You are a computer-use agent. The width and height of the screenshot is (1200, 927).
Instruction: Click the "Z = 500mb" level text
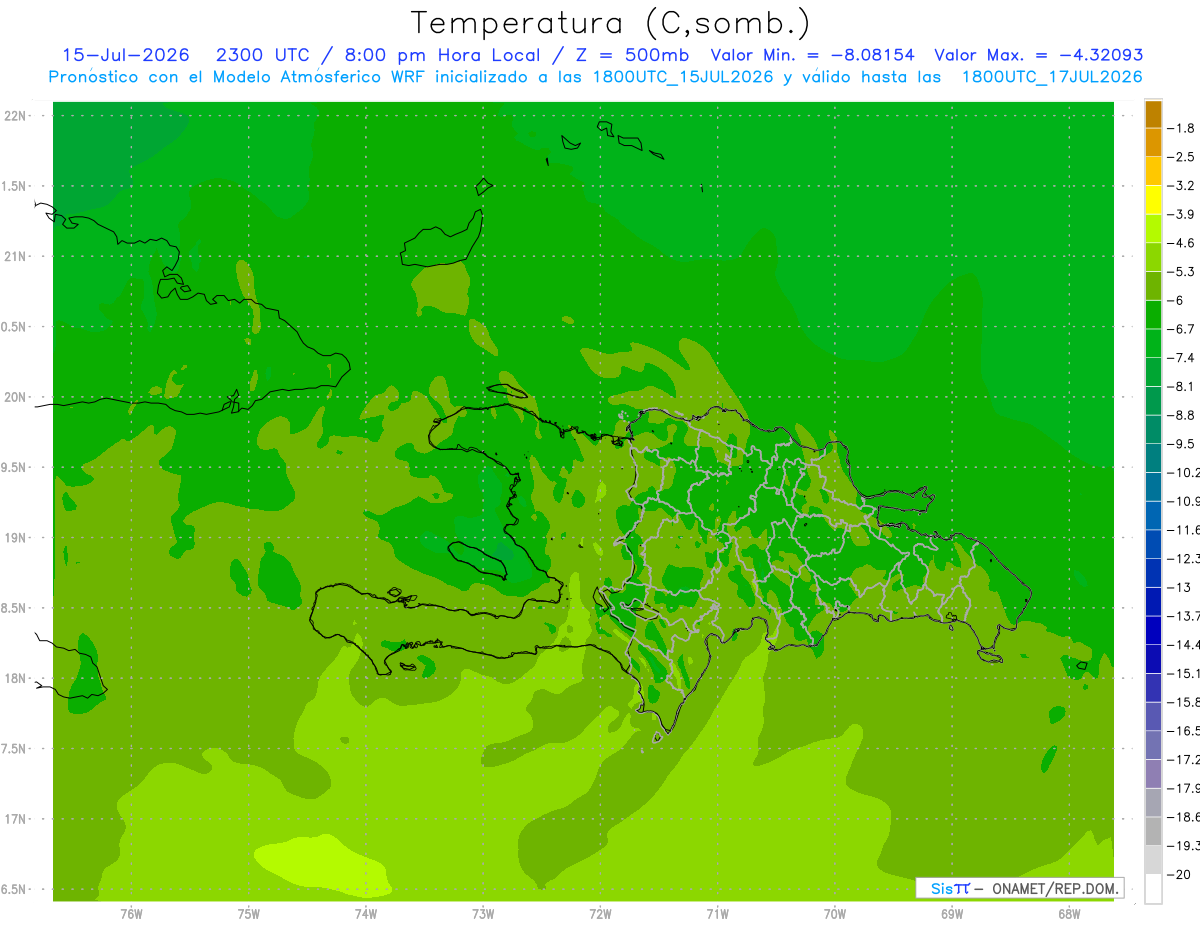(x=628, y=56)
